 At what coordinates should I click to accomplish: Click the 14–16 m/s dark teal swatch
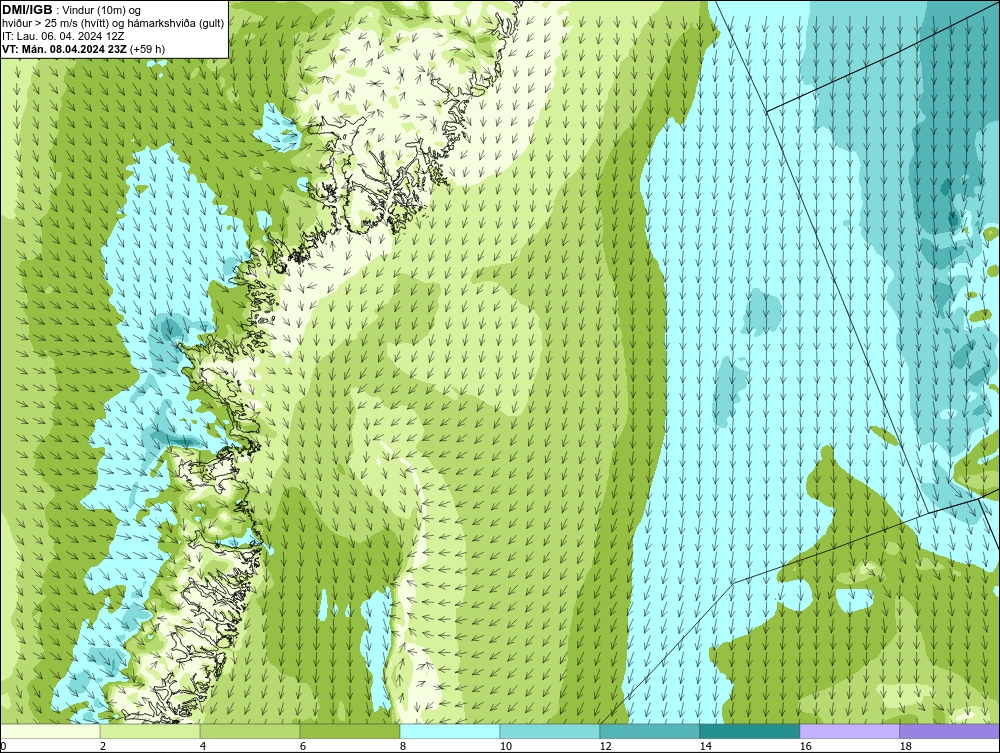click(x=749, y=731)
